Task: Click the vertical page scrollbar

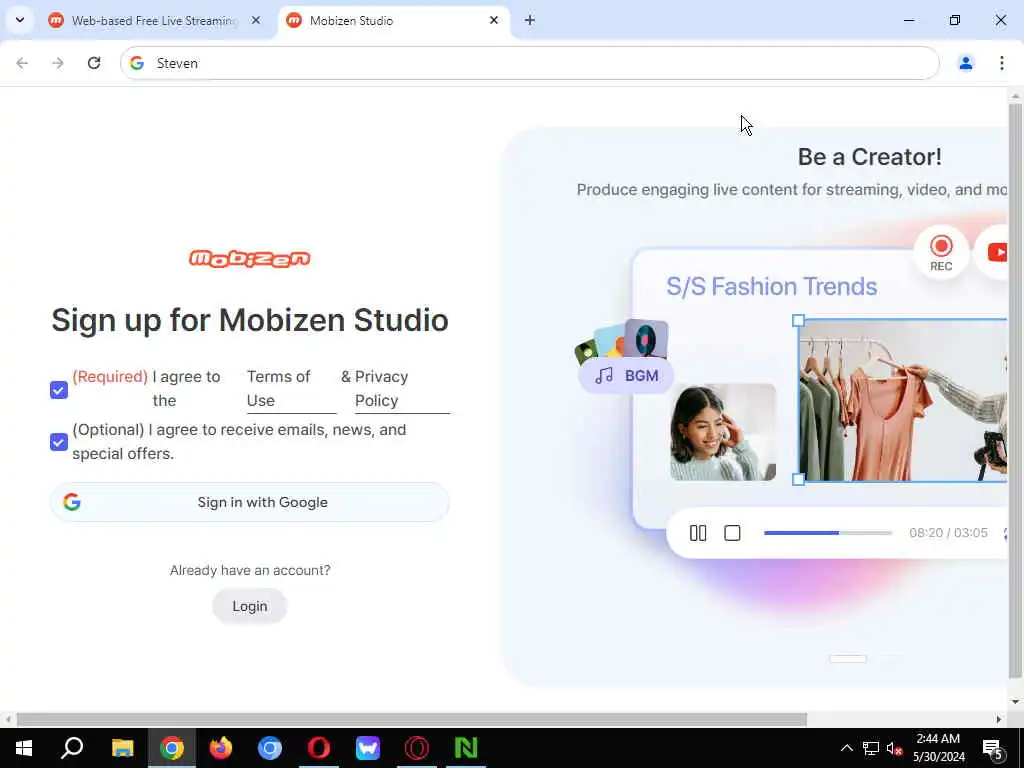Action: pos(1015,391)
